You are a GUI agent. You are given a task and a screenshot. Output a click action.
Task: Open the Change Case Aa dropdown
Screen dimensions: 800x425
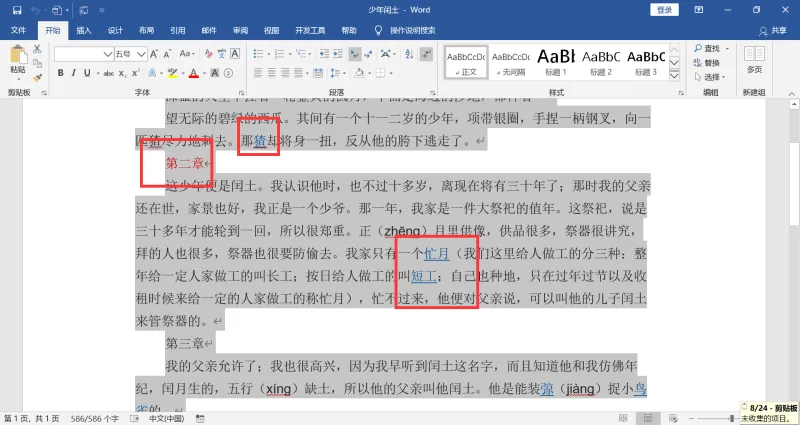point(185,54)
